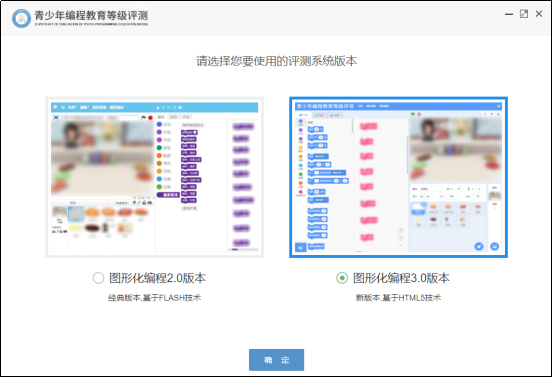Choose the 3.0 version preview thumbnail
The image size is (553, 378).
pos(399,177)
